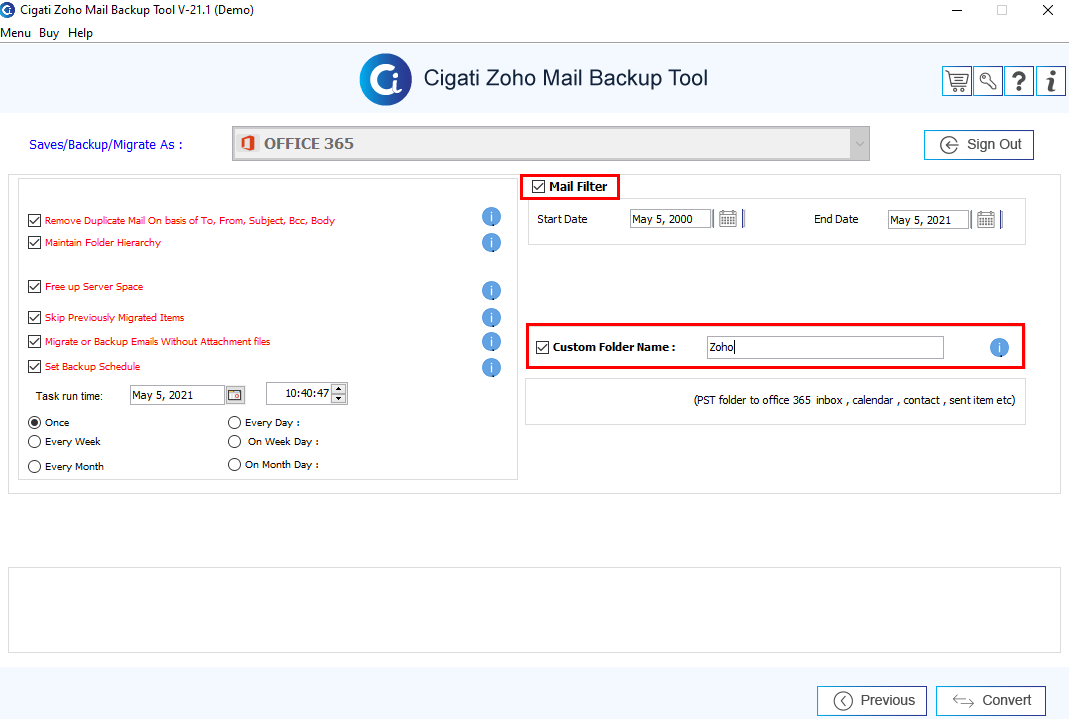Image resolution: width=1069 pixels, height=719 pixels.
Task: Open the shopping cart buy icon
Action: [957, 81]
